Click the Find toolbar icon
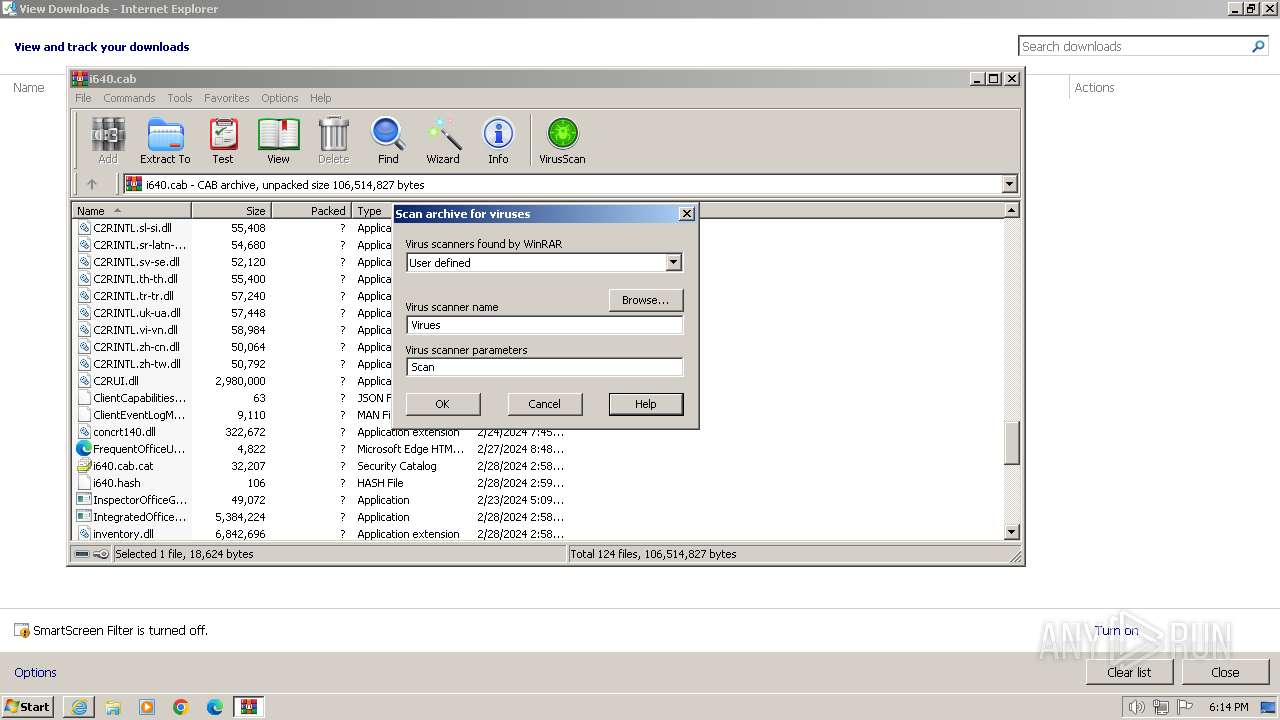Viewport: 1280px width, 720px height. (388, 140)
